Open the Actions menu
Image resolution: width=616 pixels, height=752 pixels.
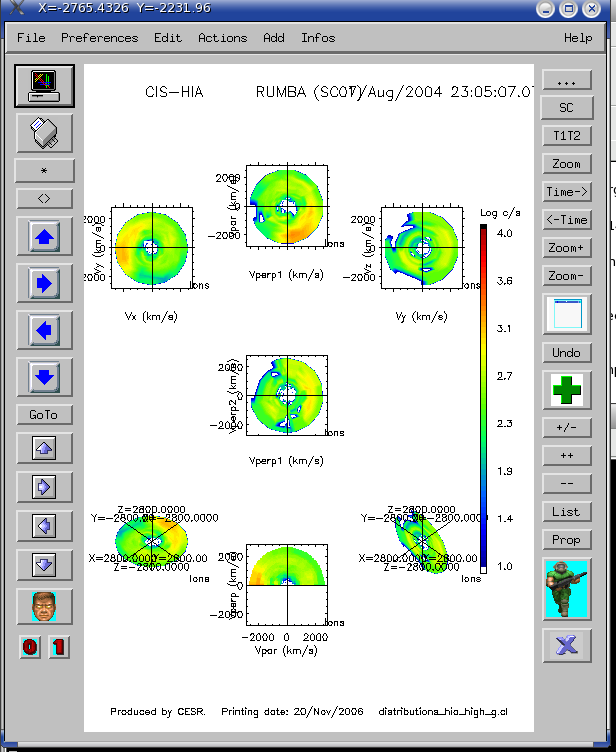point(222,38)
